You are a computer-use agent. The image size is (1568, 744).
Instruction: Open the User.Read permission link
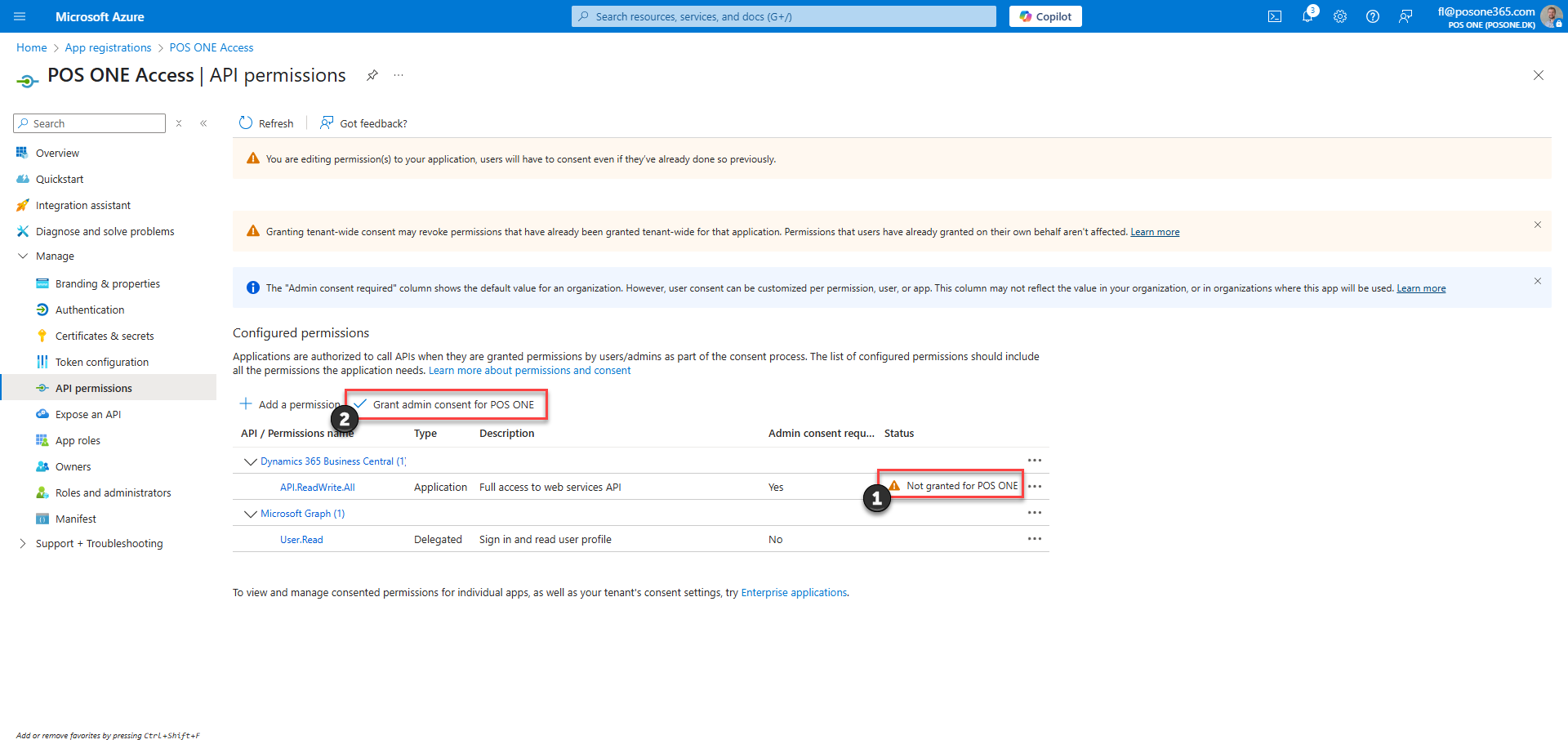click(301, 540)
